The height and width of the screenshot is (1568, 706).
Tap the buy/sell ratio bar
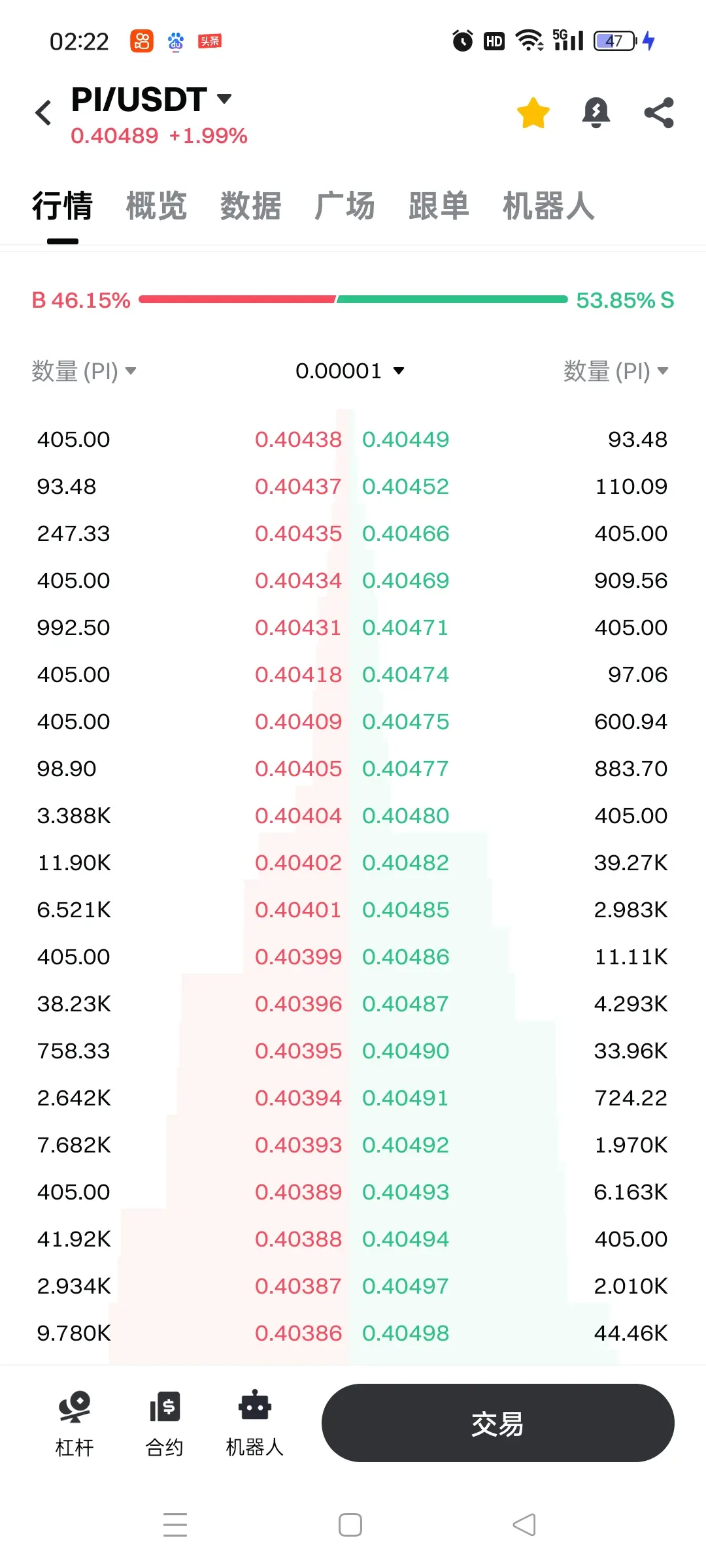coord(353,299)
